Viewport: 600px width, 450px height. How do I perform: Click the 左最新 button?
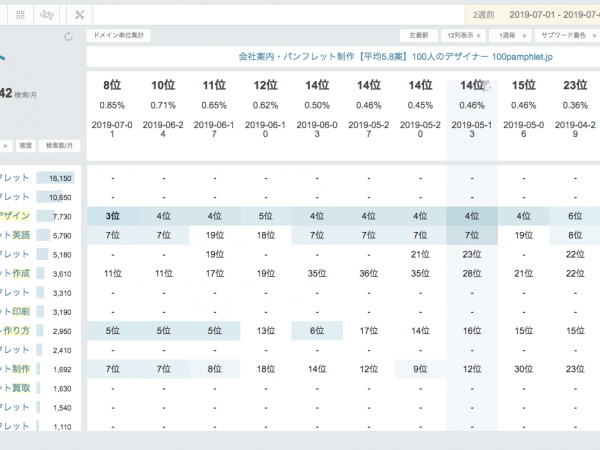pos(419,36)
